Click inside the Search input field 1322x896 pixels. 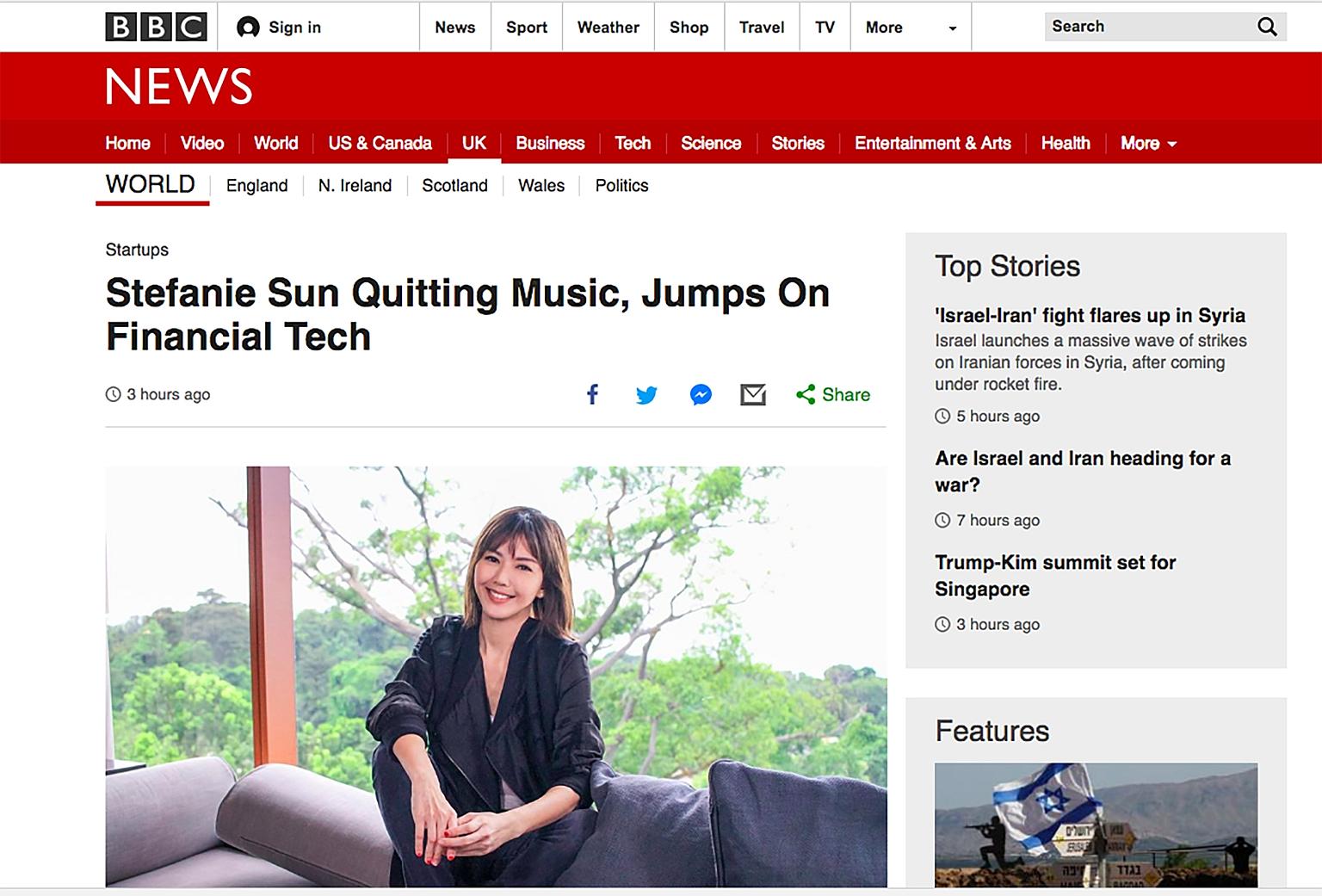point(1153,27)
